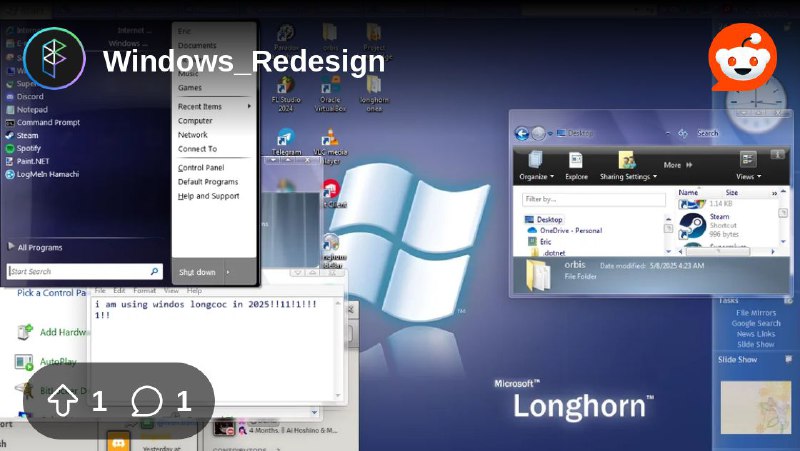This screenshot has height=451, width=800.
Task: Open Oracle VirtualBox desktop shortcut
Action: (x=330, y=94)
